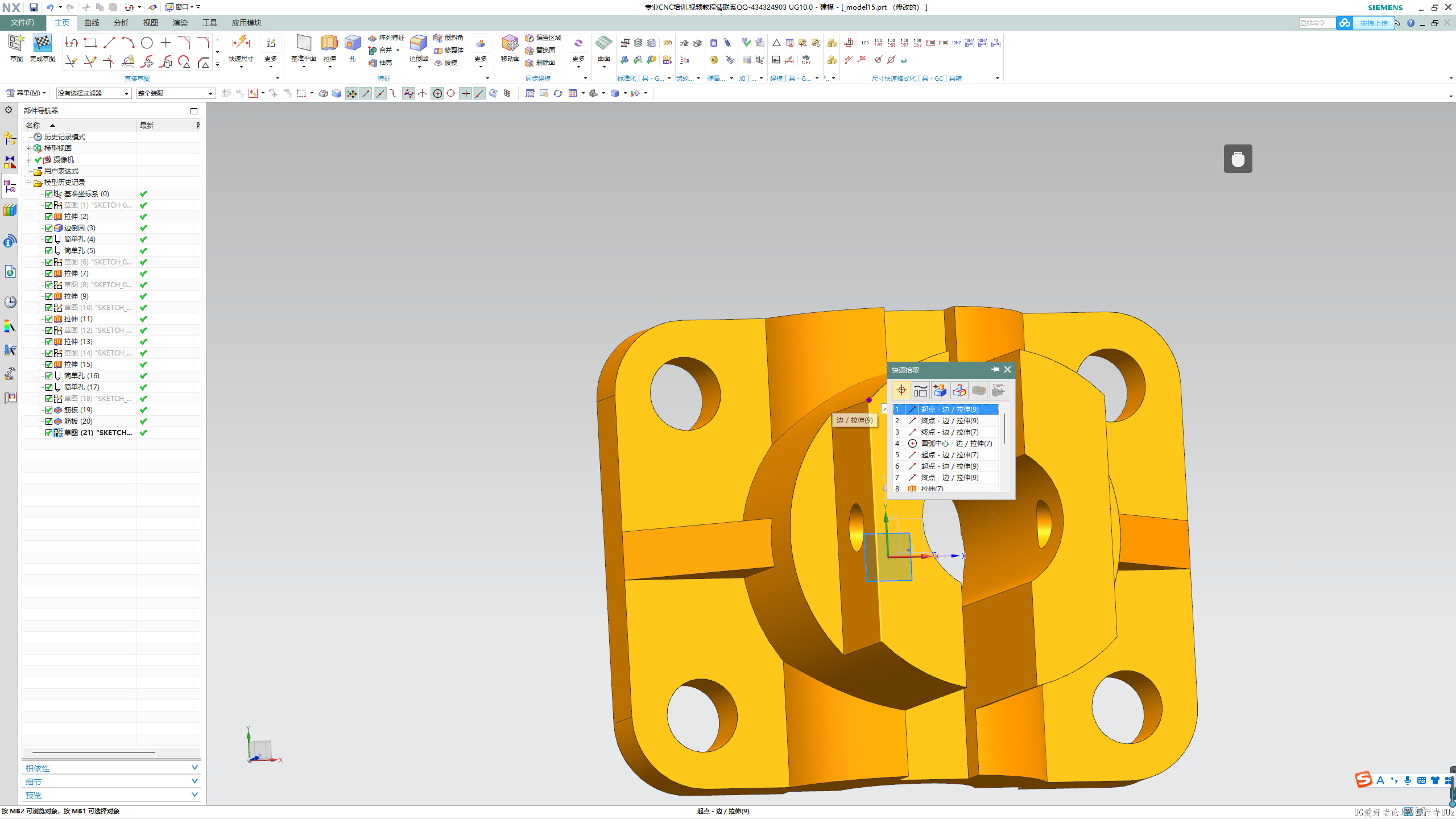This screenshot has width=1456, height=819.
Task: Click the 快速拾取 list vertical scrollbar
Action: point(1004,429)
